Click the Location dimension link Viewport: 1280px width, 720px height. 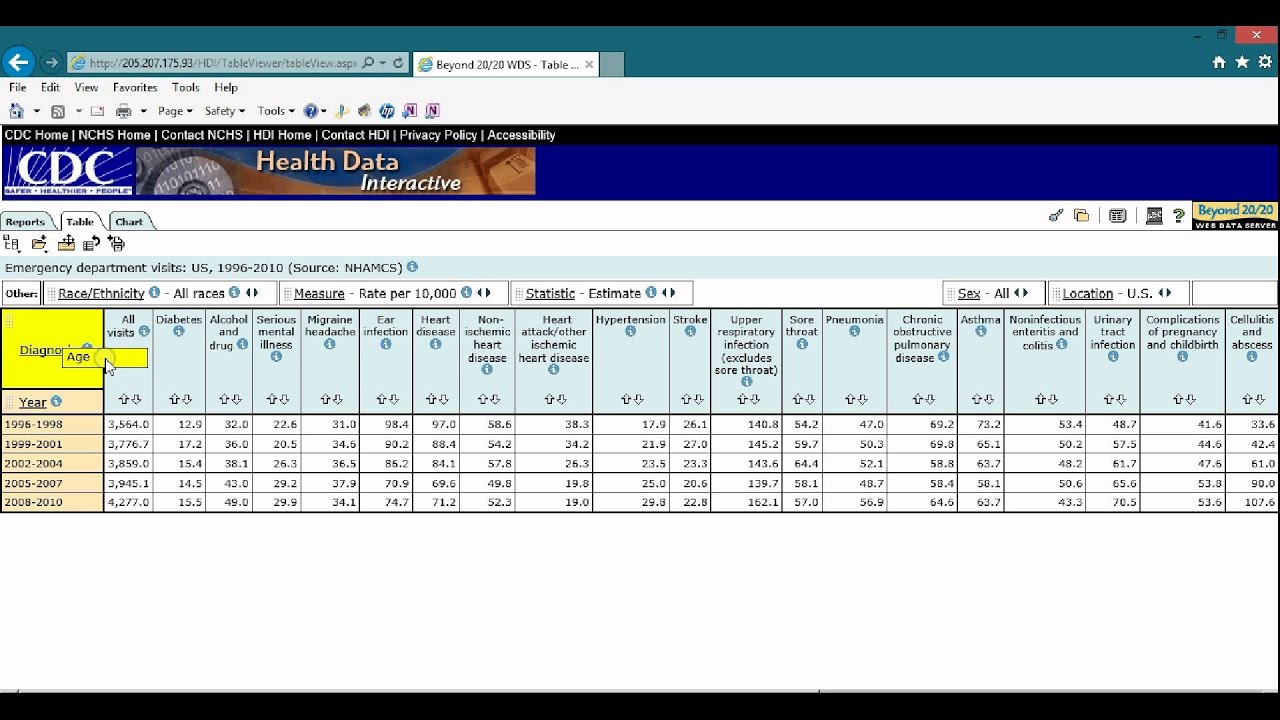tap(1088, 293)
